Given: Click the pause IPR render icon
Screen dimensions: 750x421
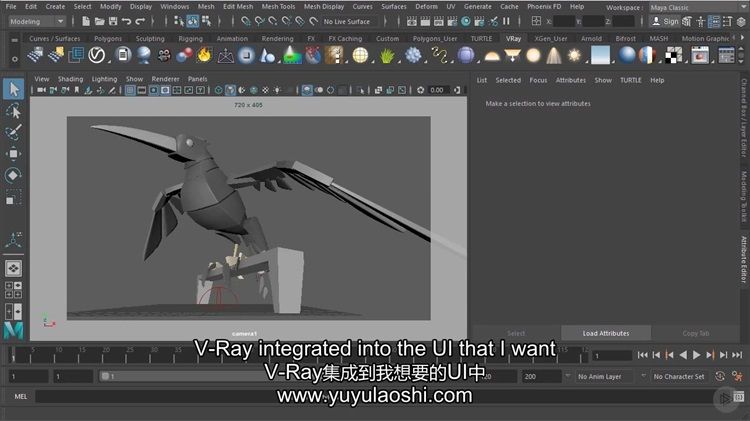Looking at the screenshot, I should pyautogui.click(x=506, y=21).
